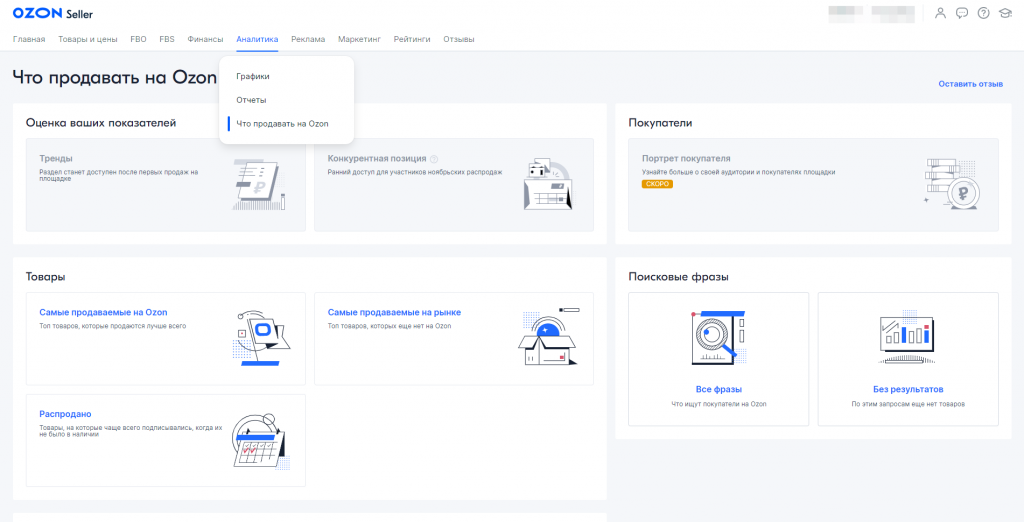This screenshot has height=522, width=1024.
Task: Click the Оценка ваших показателей heading
Action: (101, 123)
